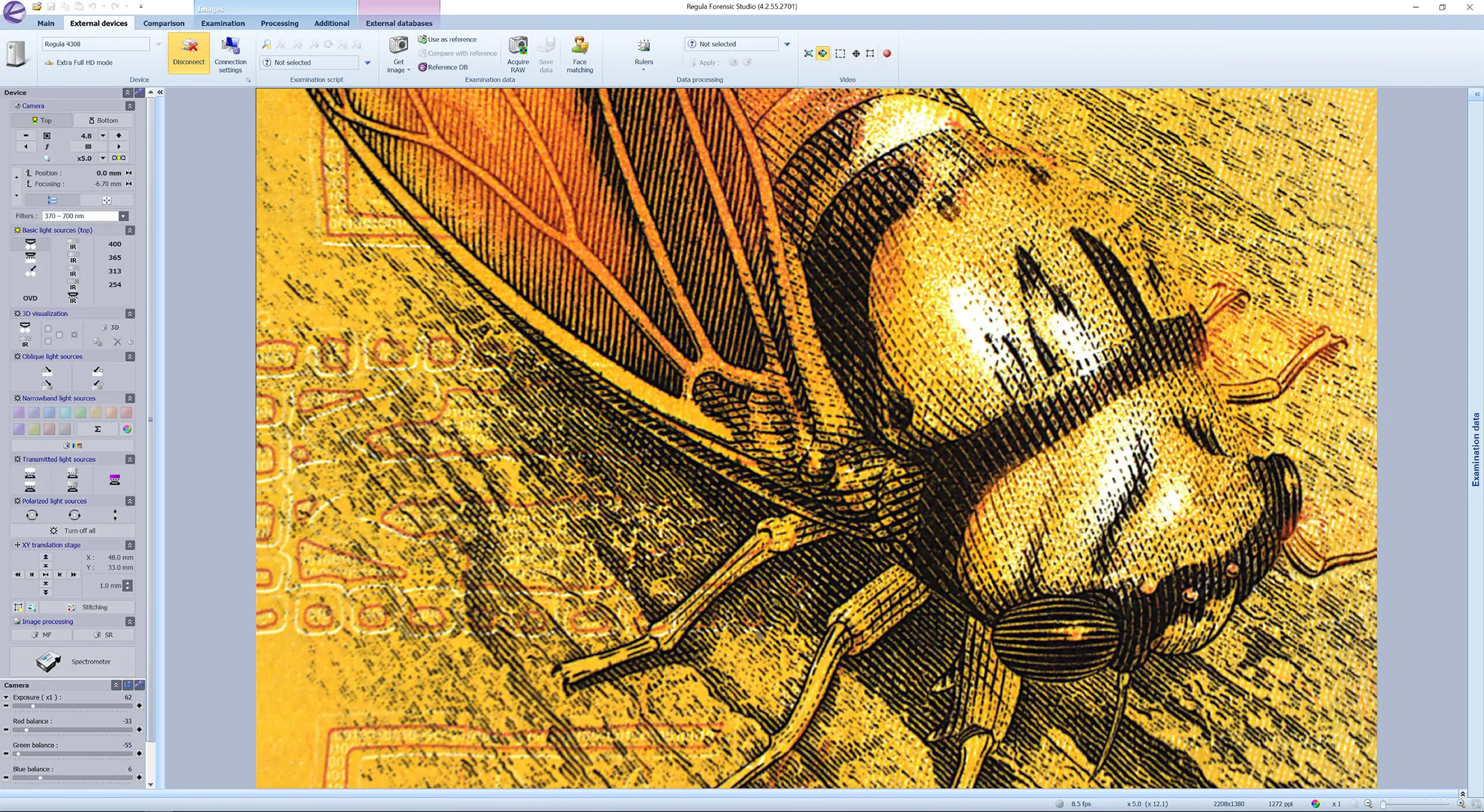
Task: Adjust the Exposure slider
Action: click(73, 706)
